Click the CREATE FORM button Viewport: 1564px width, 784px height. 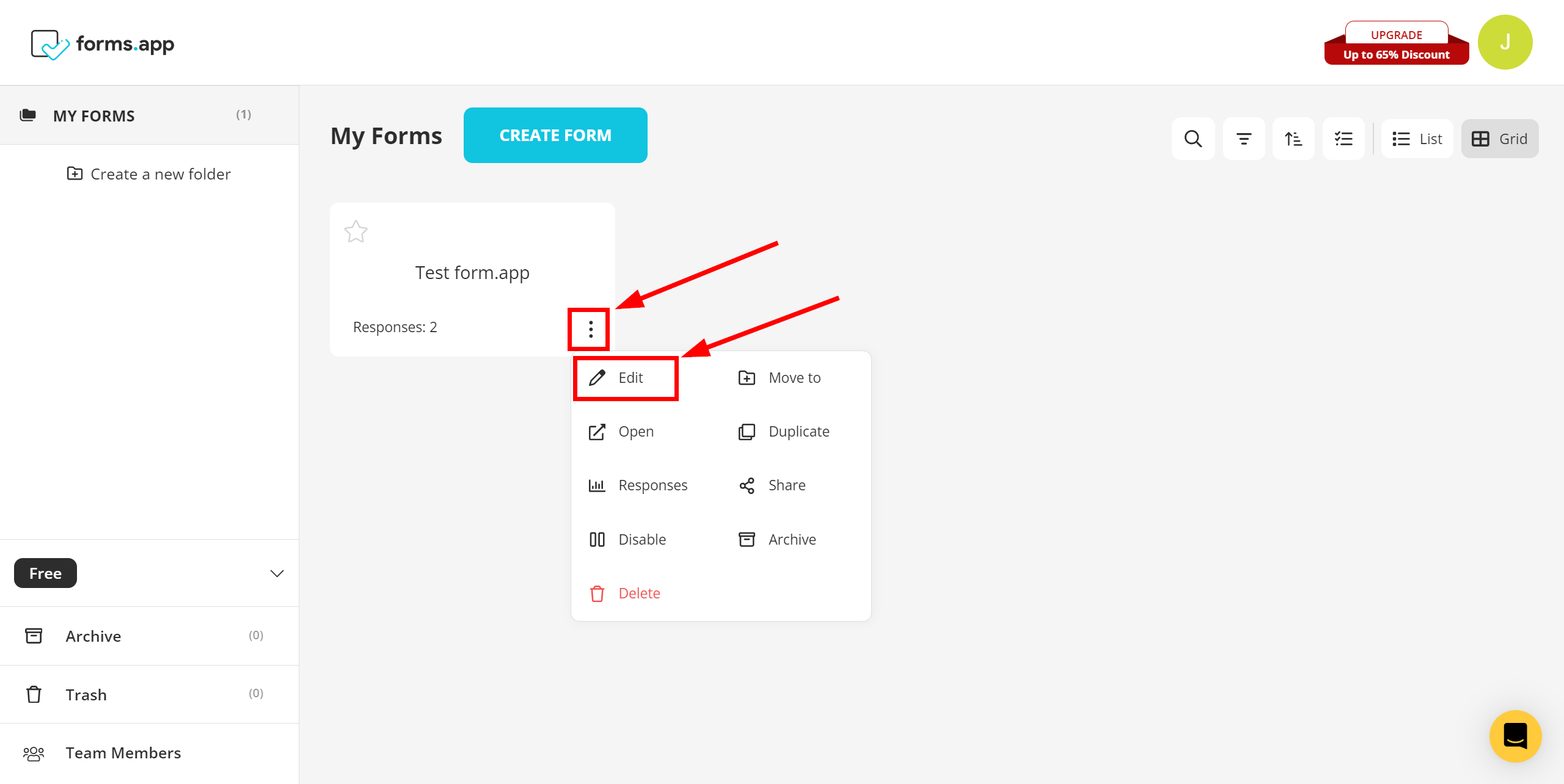coord(555,135)
